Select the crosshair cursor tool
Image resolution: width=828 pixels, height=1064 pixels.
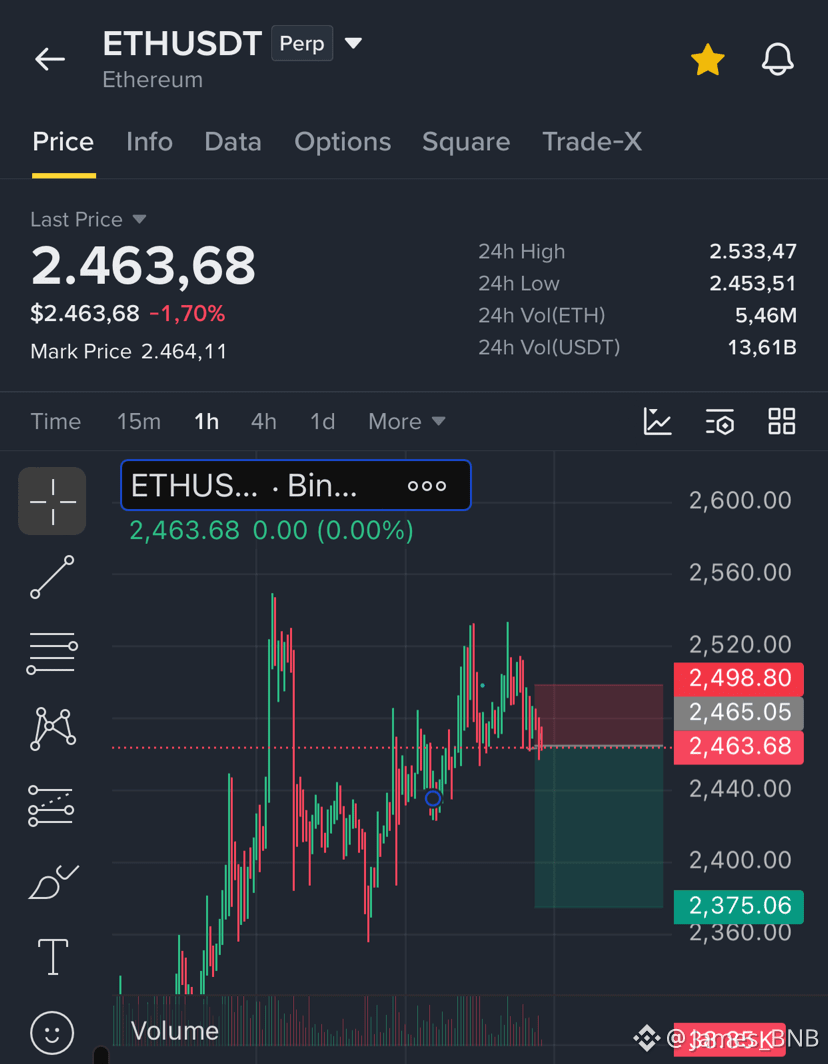tap(52, 501)
